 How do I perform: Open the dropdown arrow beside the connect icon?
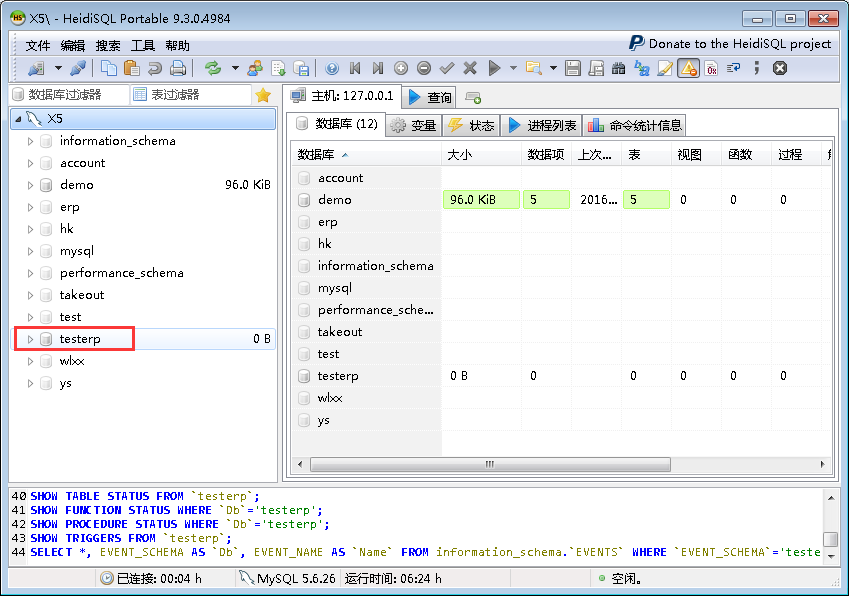click(x=58, y=68)
